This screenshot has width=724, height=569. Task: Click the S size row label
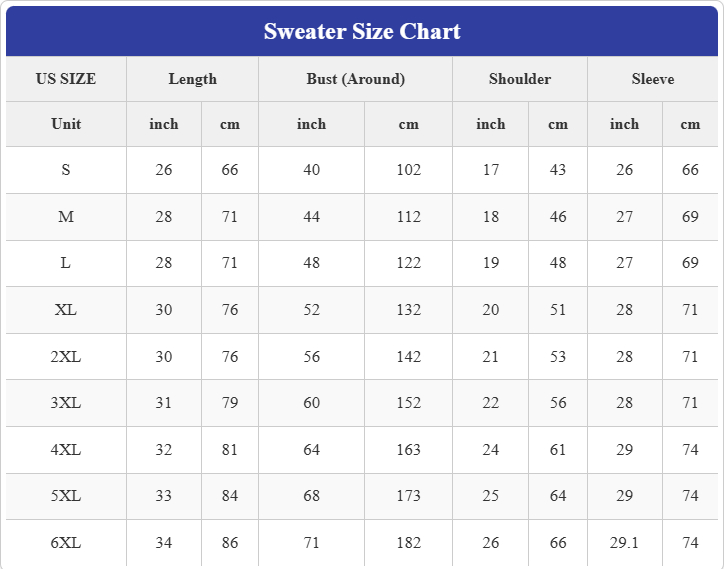tap(66, 170)
